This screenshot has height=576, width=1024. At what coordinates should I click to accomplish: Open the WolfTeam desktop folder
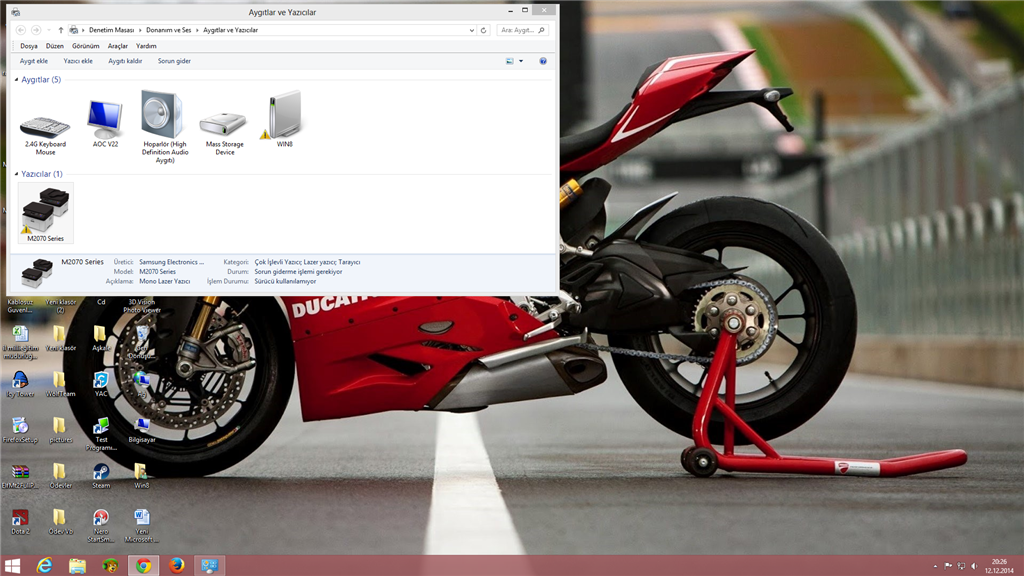click(x=60, y=385)
